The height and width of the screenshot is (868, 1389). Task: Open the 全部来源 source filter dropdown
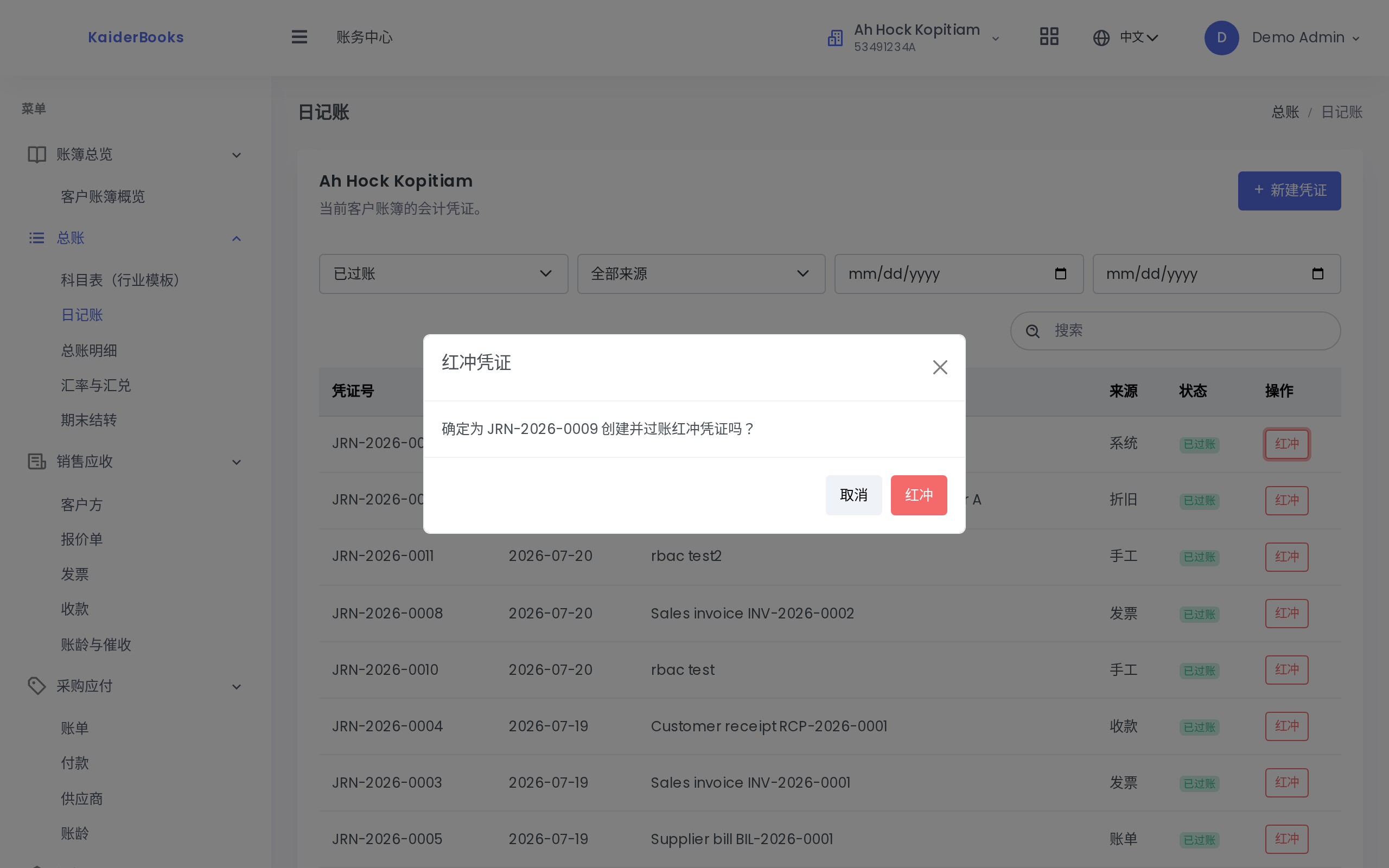click(x=701, y=274)
